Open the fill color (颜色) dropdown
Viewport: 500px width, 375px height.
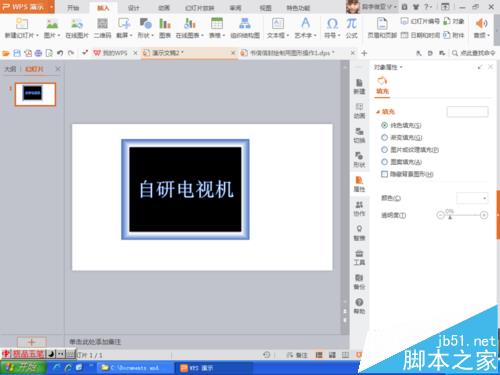472,198
